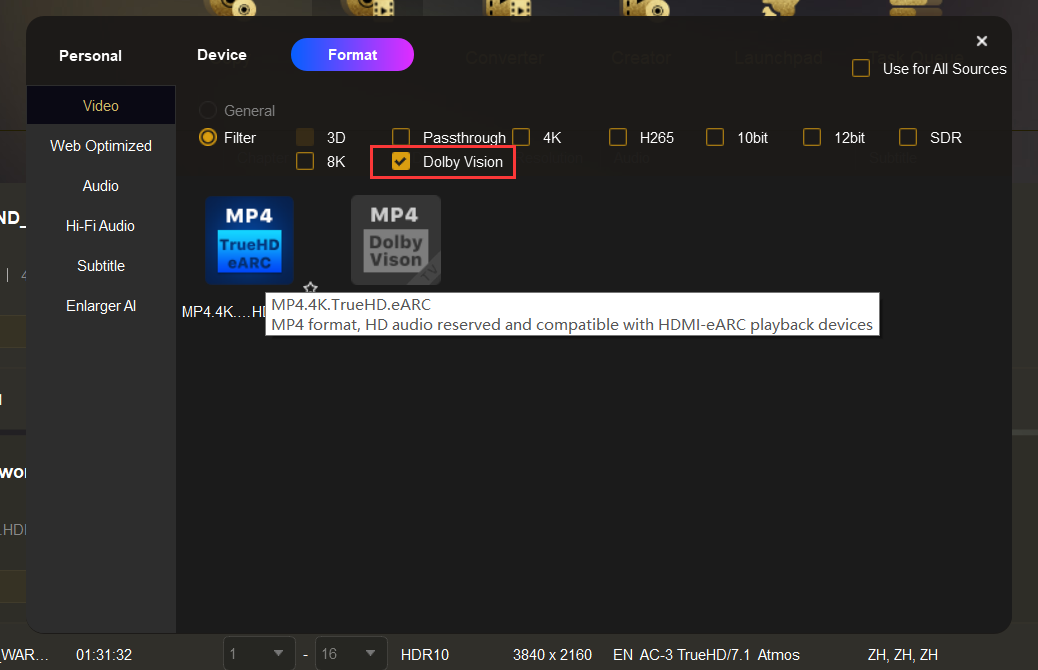The image size is (1038, 670).
Task: Click the 01:31:32 duration text
Action: click(x=104, y=655)
